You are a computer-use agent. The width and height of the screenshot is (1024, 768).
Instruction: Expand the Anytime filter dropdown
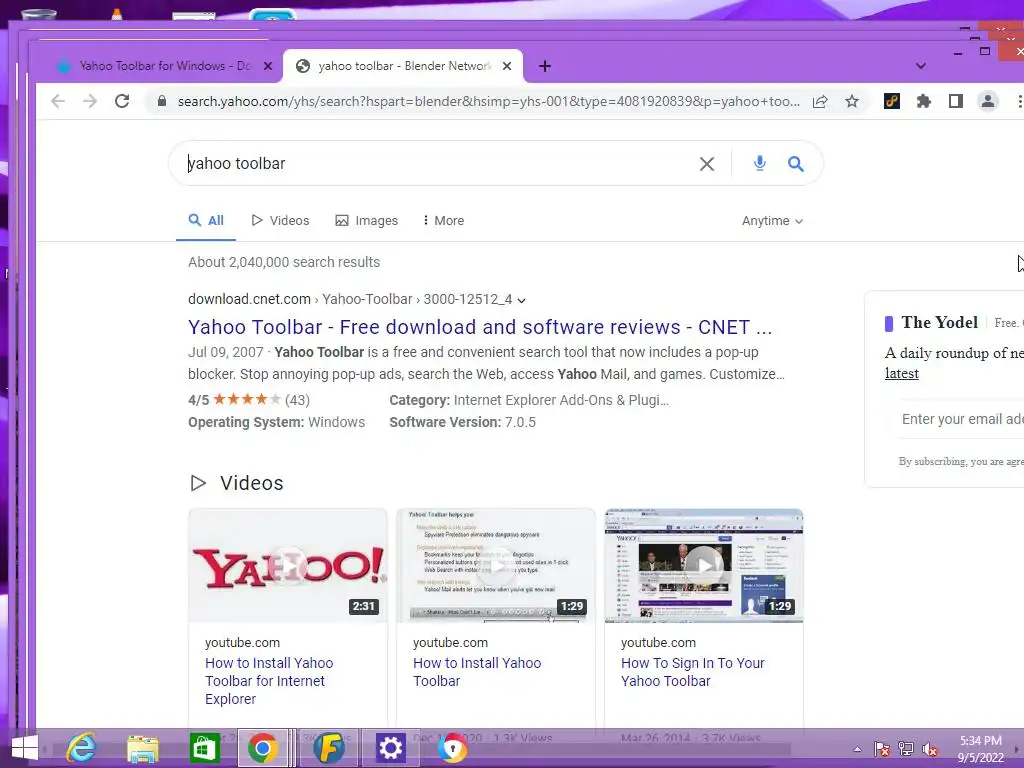click(772, 221)
